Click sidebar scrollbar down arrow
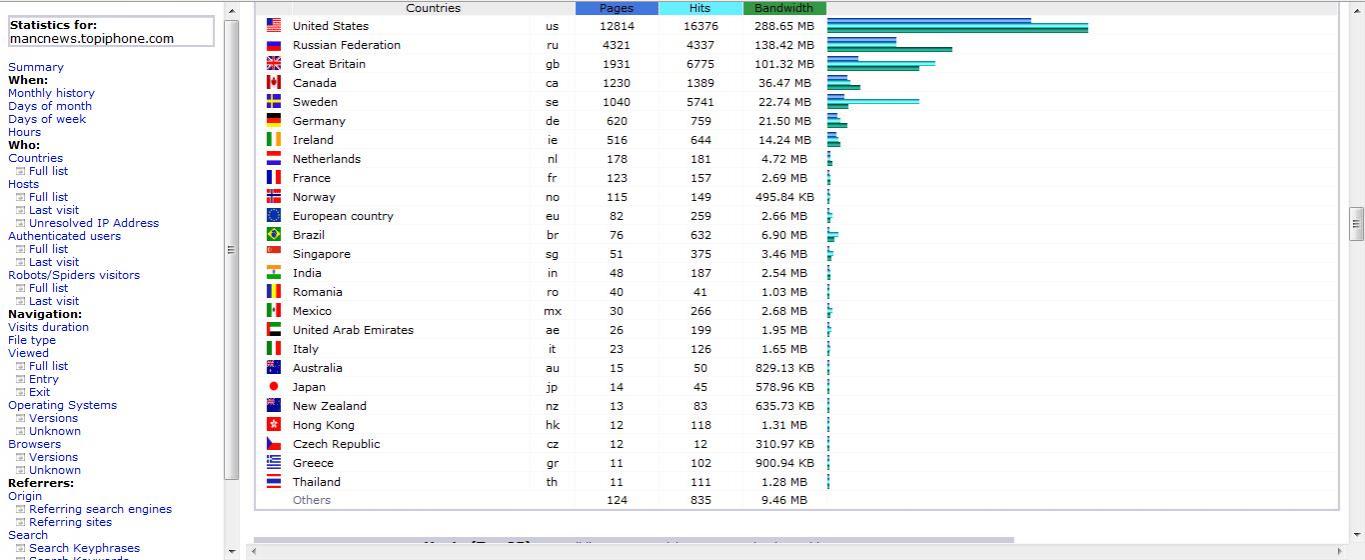 point(232,551)
